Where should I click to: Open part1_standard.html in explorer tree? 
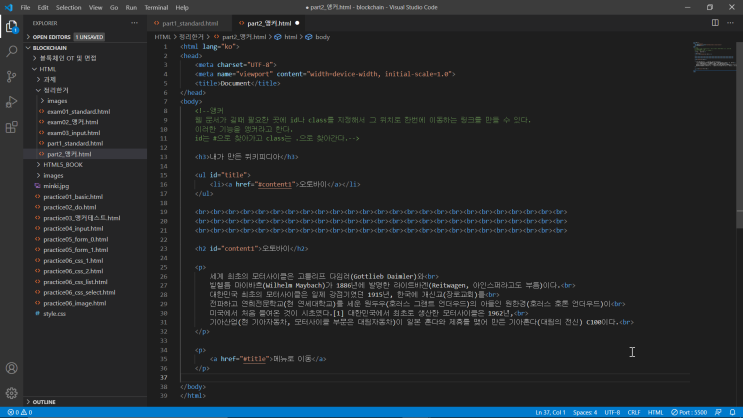click(75, 143)
